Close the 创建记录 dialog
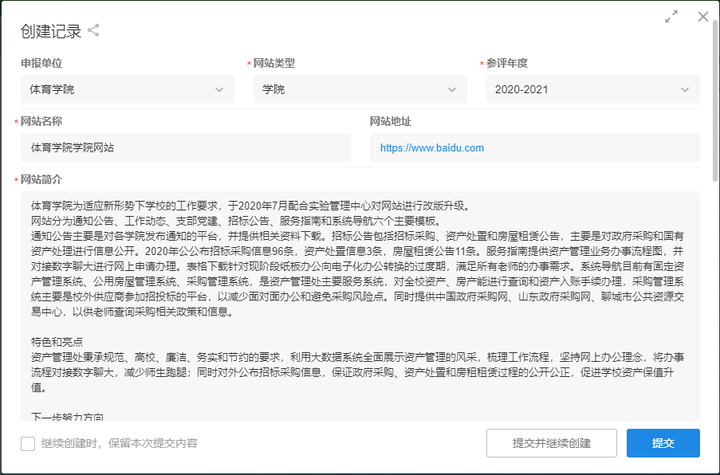Image resolution: width=720 pixels, height=475 pixels. click(x=703, y=17)
